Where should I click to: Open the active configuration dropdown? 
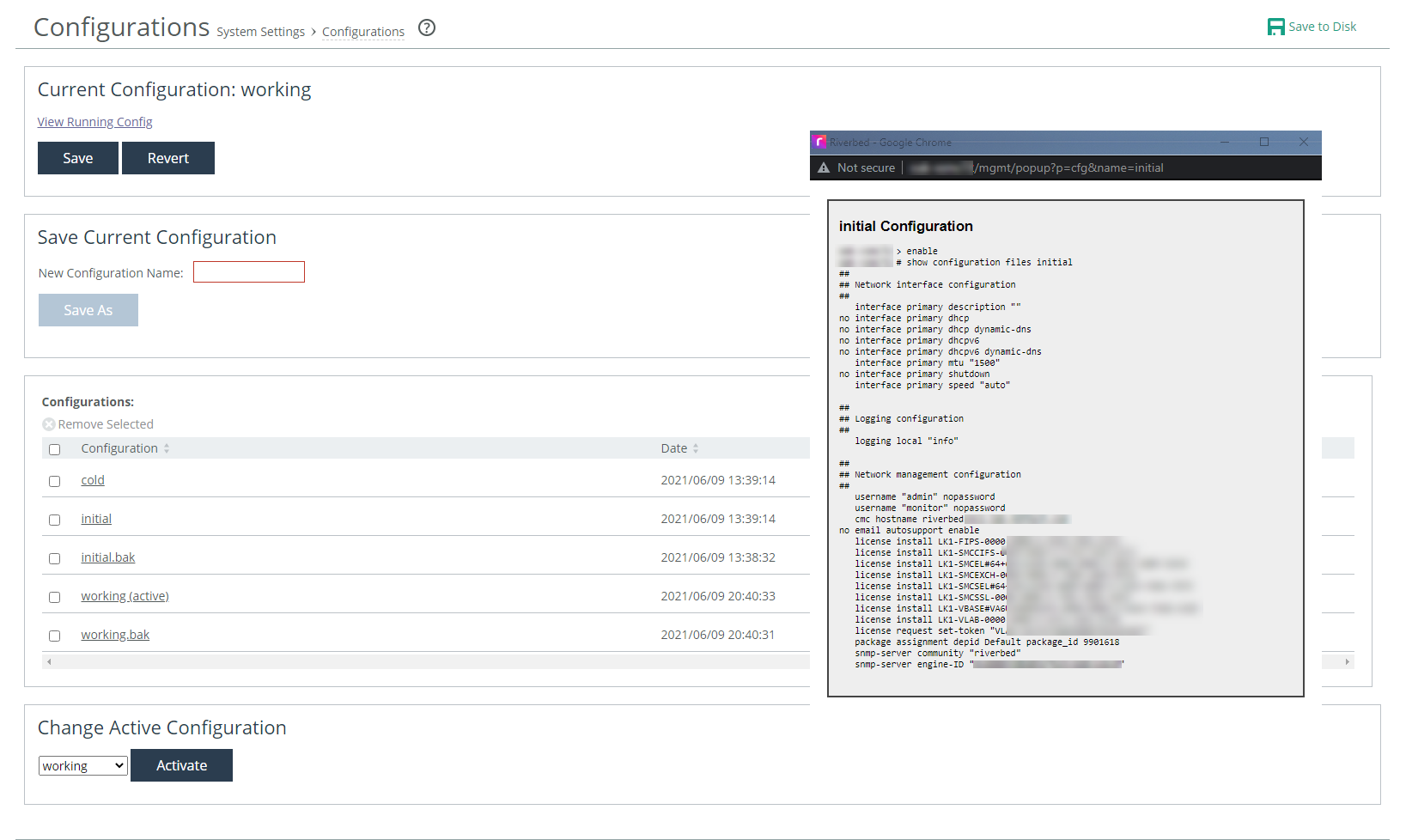83,766
